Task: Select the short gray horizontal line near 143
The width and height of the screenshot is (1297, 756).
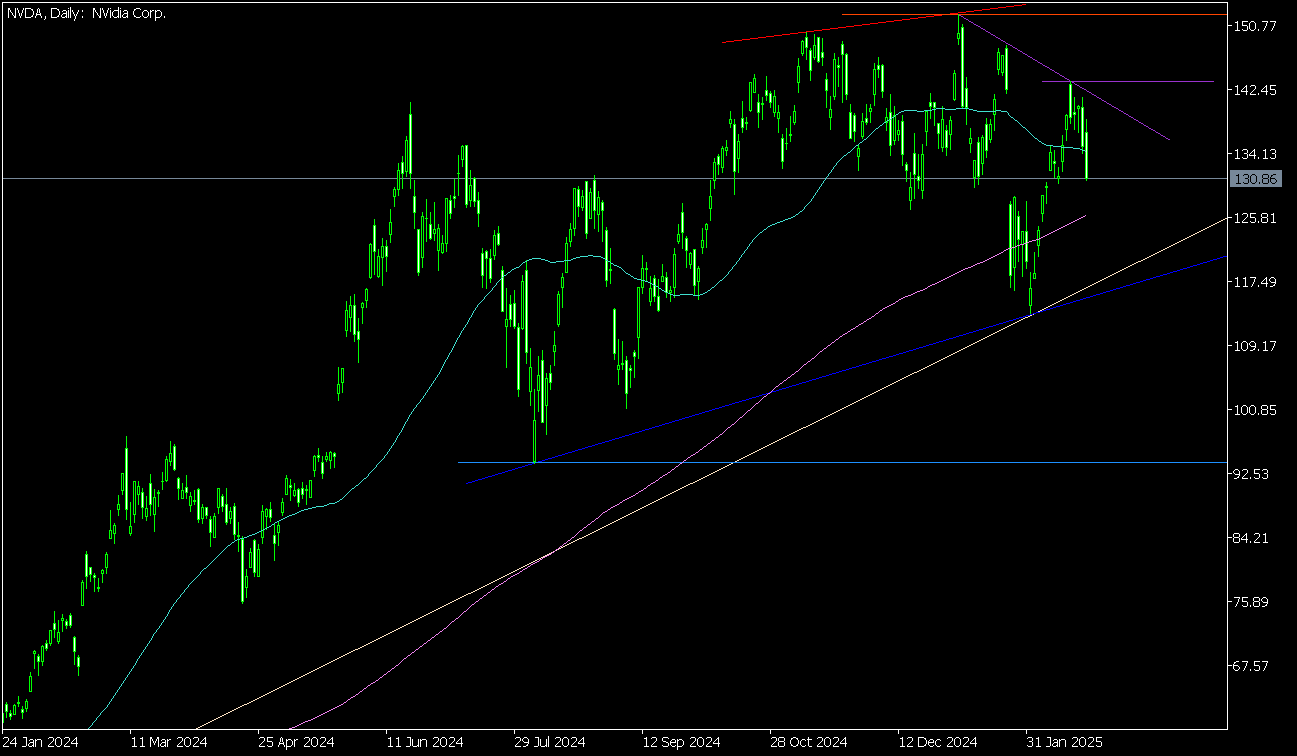Action: [x=1128, y=81]
